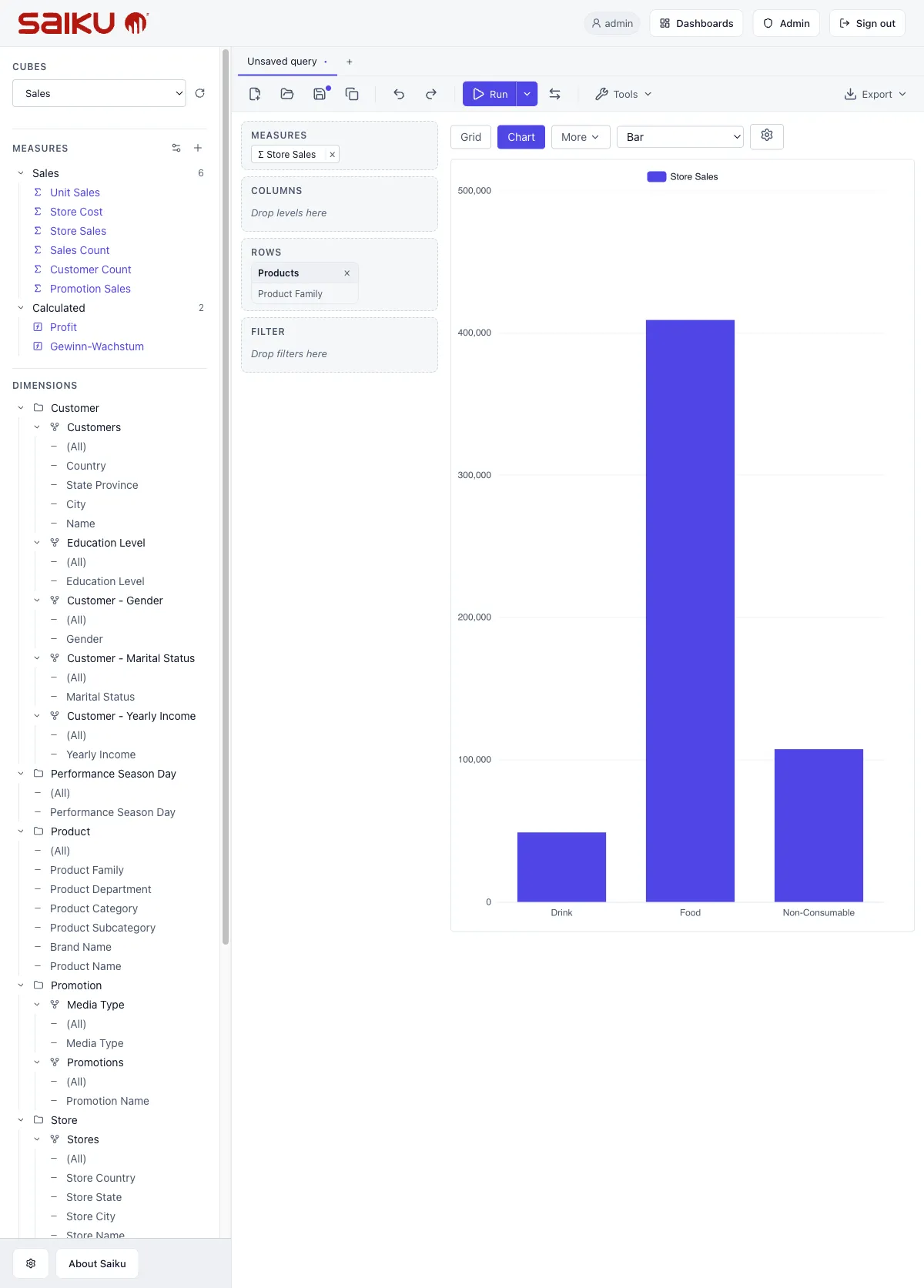The image size is (924, 1288).
Task: Click the duplicate query copy icon
Action: click(352, 94)
